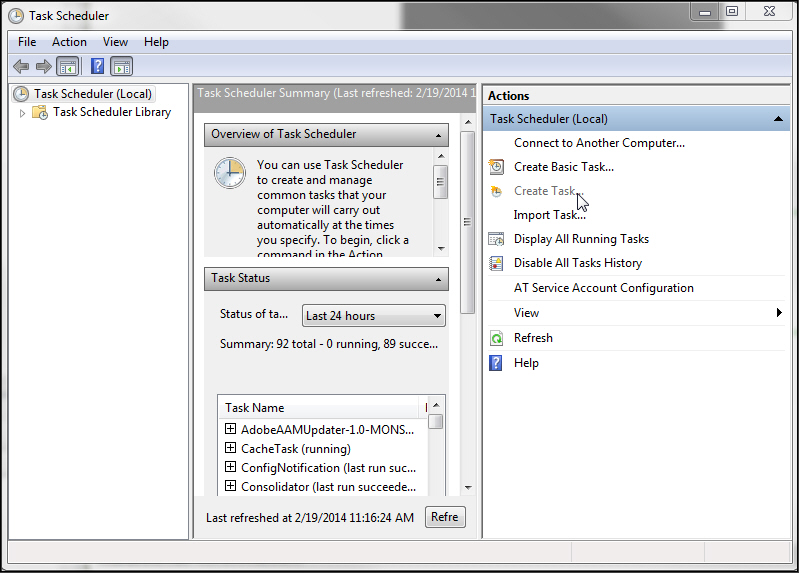Open the File menu
This screenshot has width=799, height=573.
point(27,42)
